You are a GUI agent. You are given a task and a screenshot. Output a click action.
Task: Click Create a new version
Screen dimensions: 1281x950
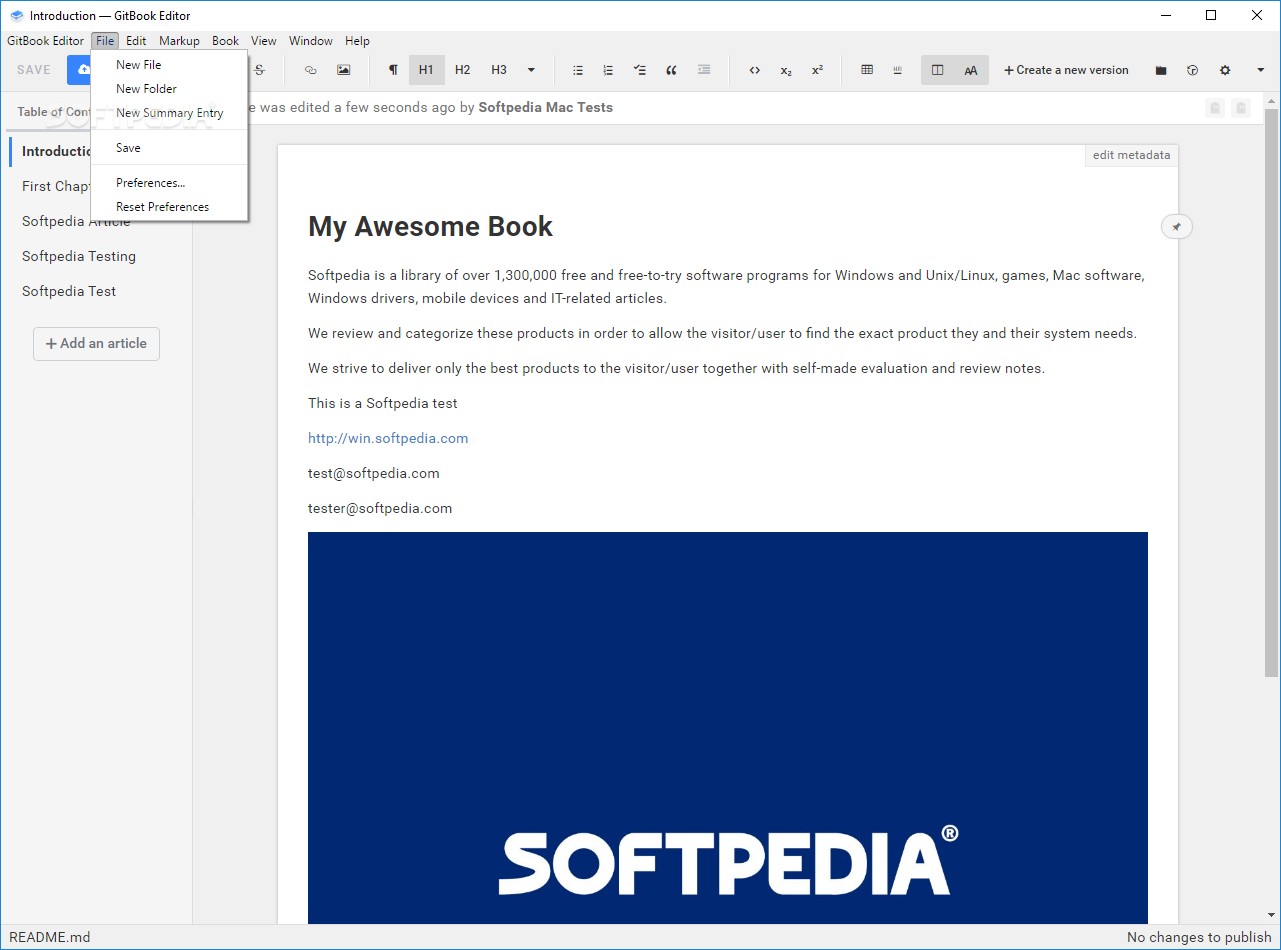[x=1066, y=70]
